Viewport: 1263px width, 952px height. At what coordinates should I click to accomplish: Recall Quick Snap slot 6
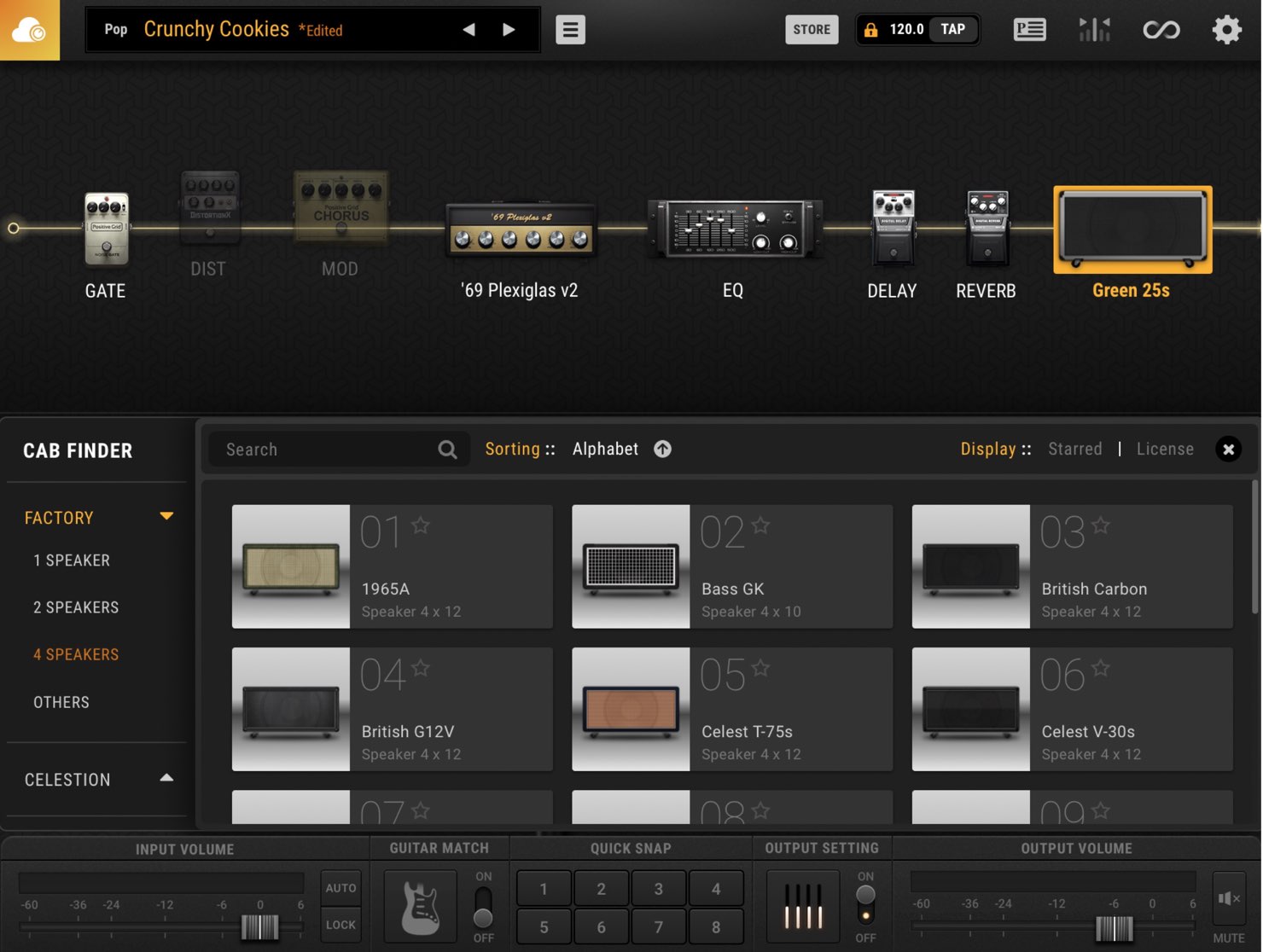(601, 926)
